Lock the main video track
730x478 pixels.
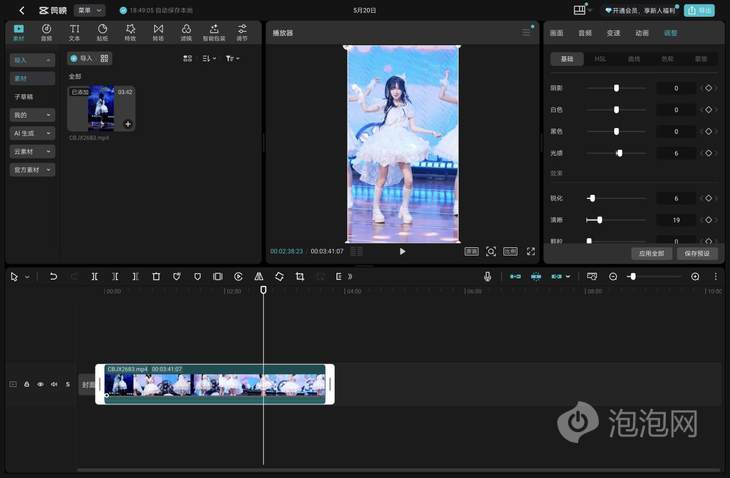27,384
